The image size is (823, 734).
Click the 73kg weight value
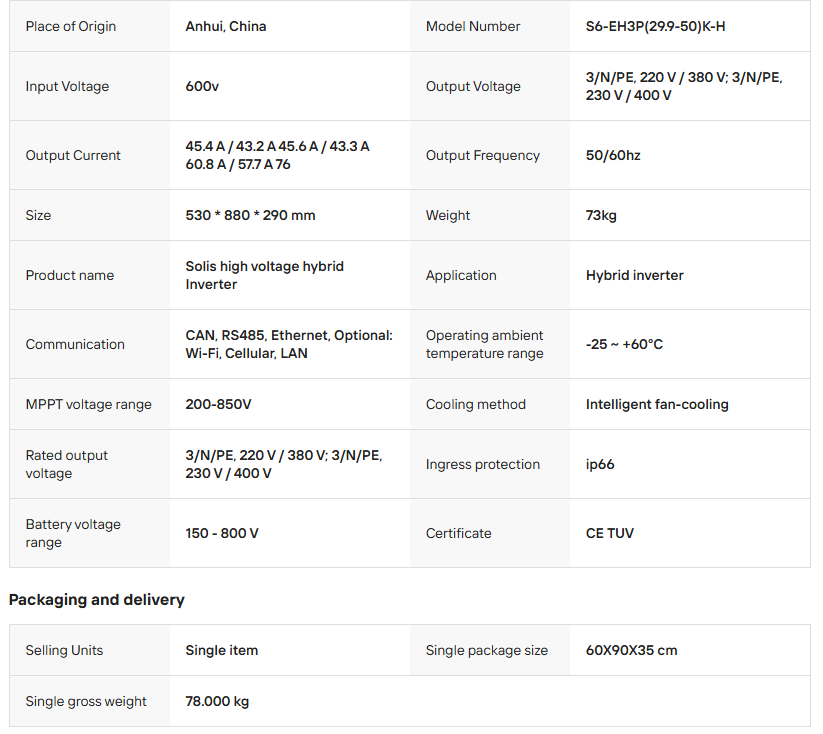pos(601,215)
